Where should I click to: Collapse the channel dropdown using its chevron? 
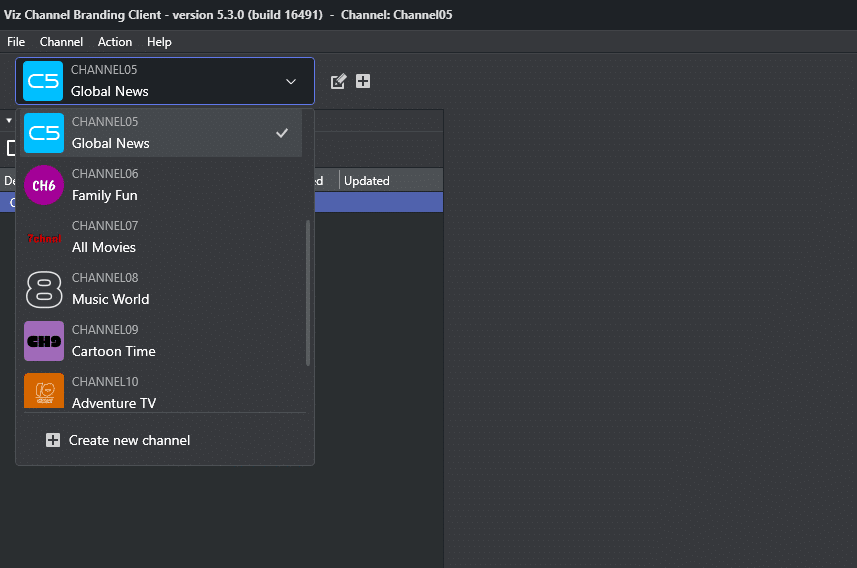pyautogui.click(x=291, y=81)
